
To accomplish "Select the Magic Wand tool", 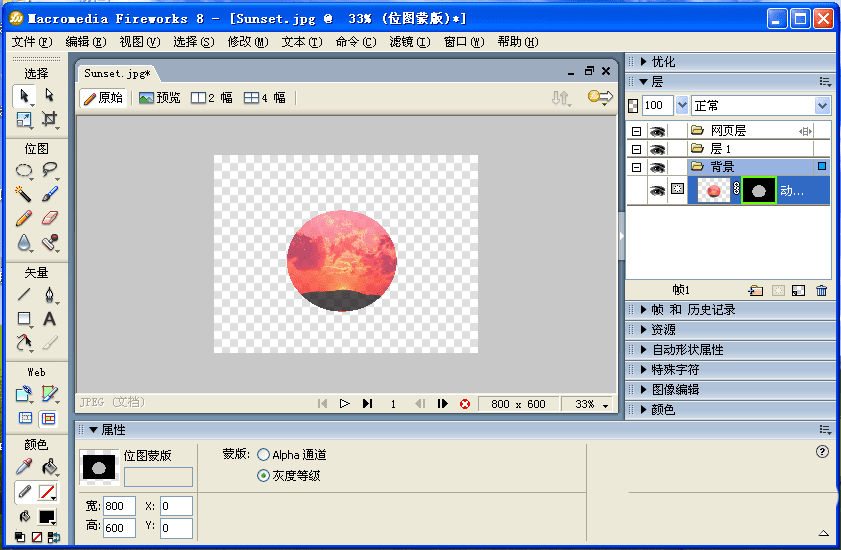I will [x=24, y=194].
